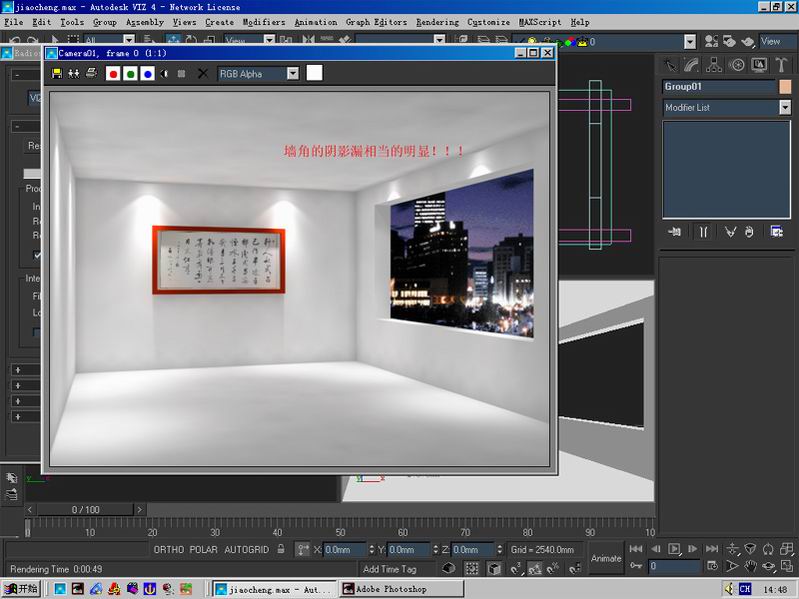Click the Animate button
799x599 pixels.
(x=606, y=558)
